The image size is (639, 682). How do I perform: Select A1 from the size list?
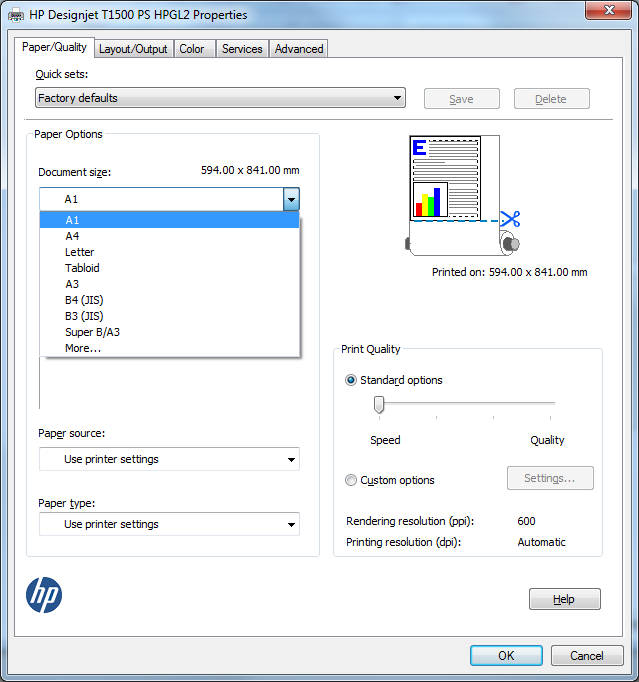click(169, 220)
